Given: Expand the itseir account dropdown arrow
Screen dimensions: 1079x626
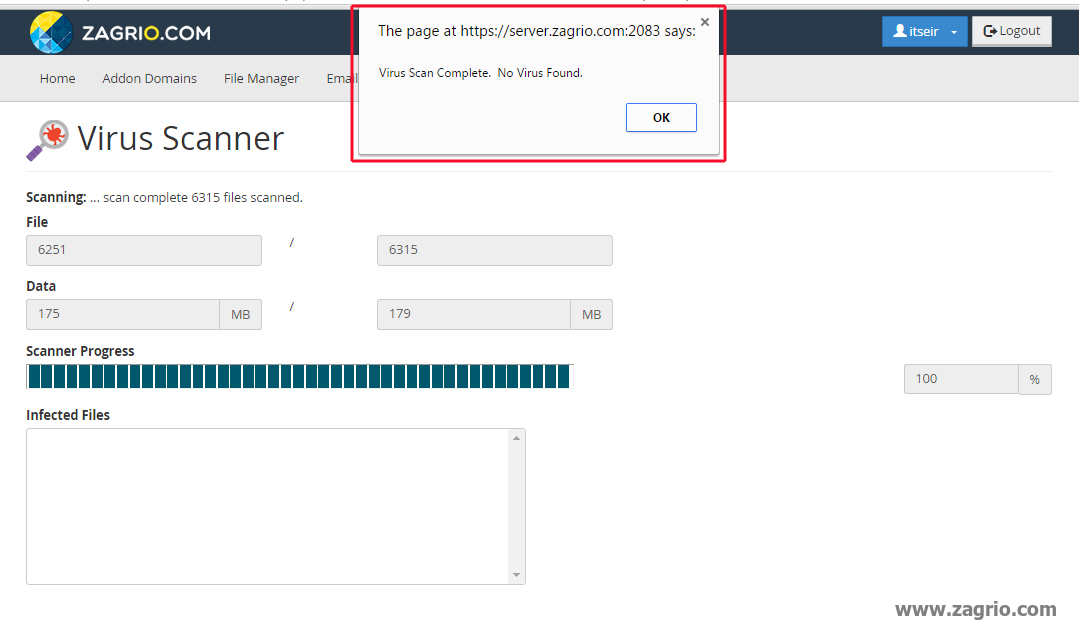Looking at the screenshot, I should coord(954,32).
